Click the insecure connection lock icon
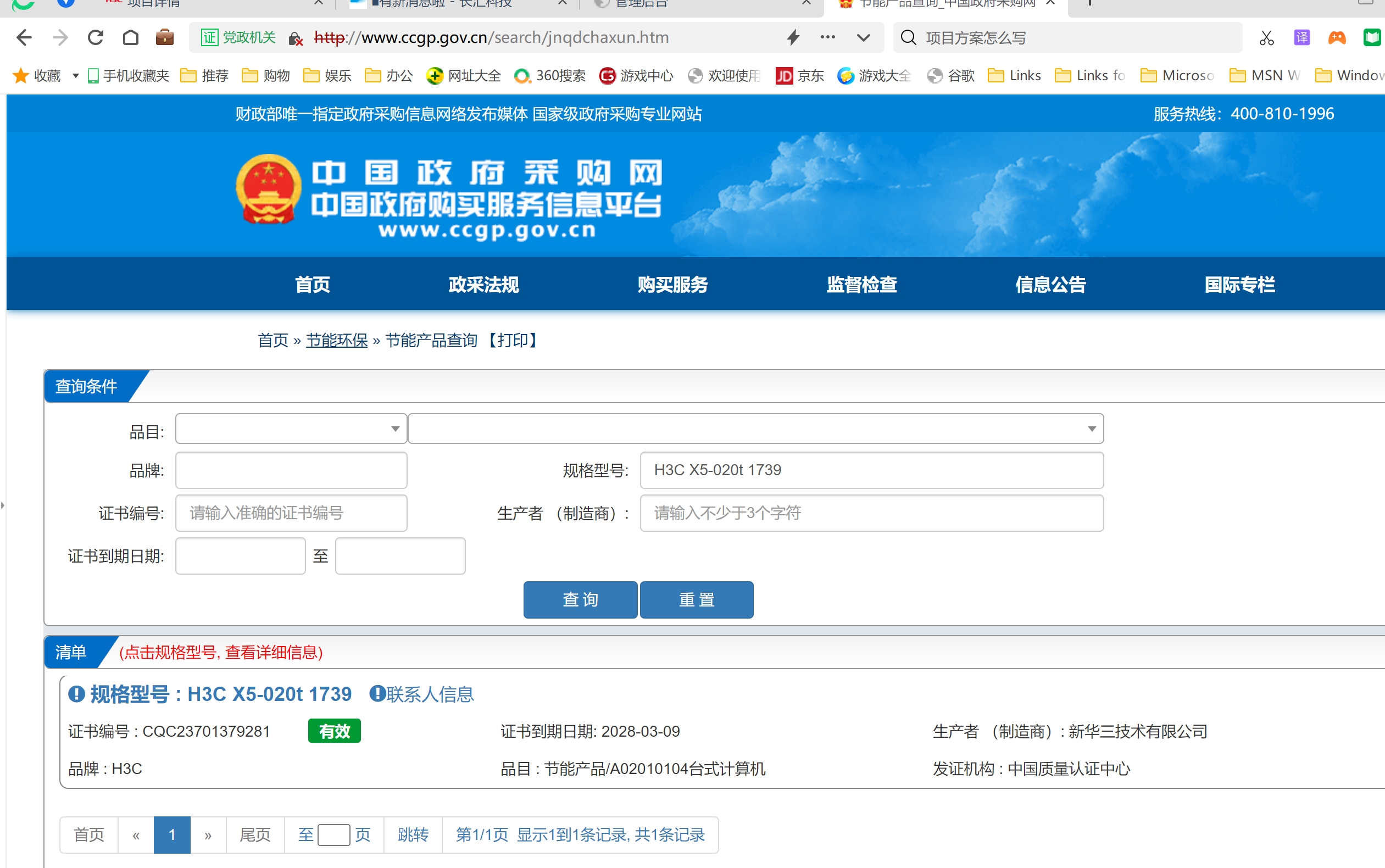The height and width of the screenshot is (868, 1385). [296, 38]
